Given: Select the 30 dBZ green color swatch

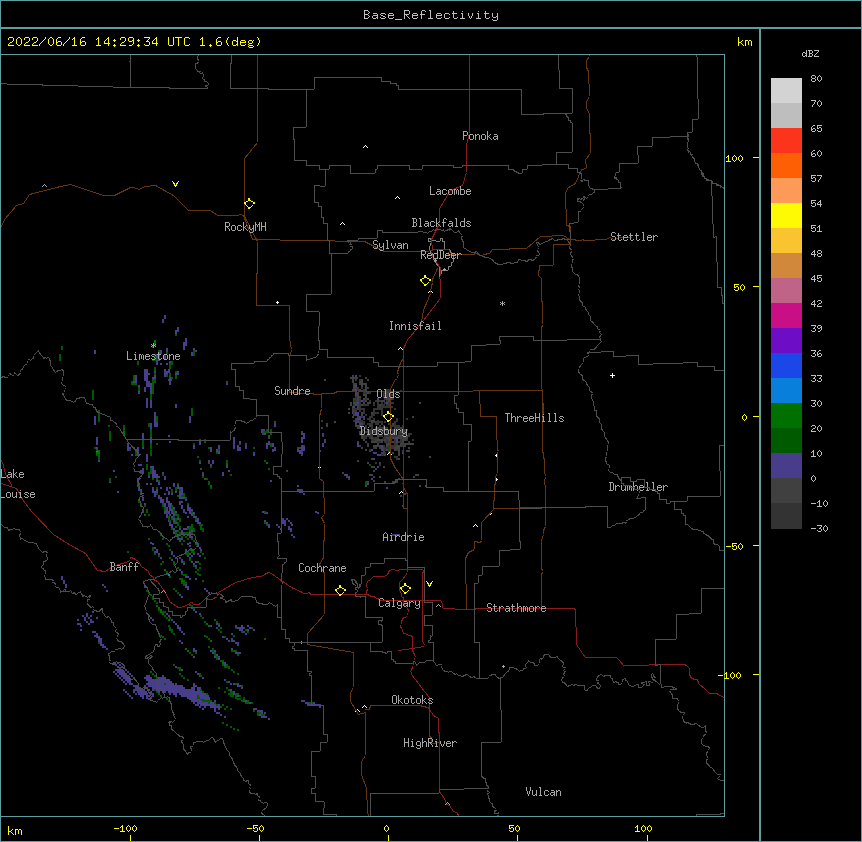Looking at the screenshot, I should pos(786,415).
